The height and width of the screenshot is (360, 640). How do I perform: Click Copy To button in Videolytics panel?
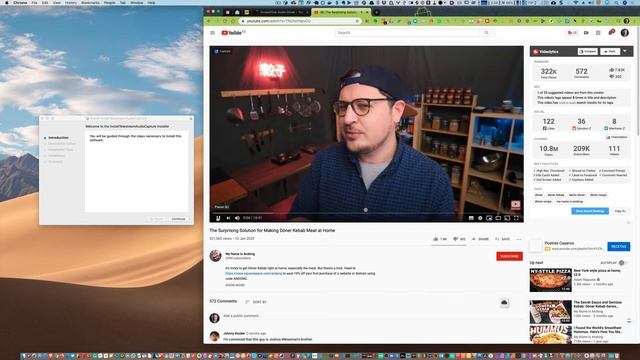tap(620, 211)
